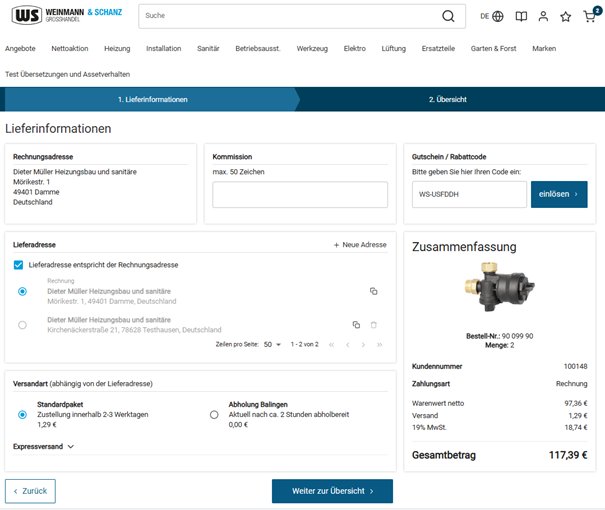Select the Kirchenäckerstraße 21 address radio

23,325
